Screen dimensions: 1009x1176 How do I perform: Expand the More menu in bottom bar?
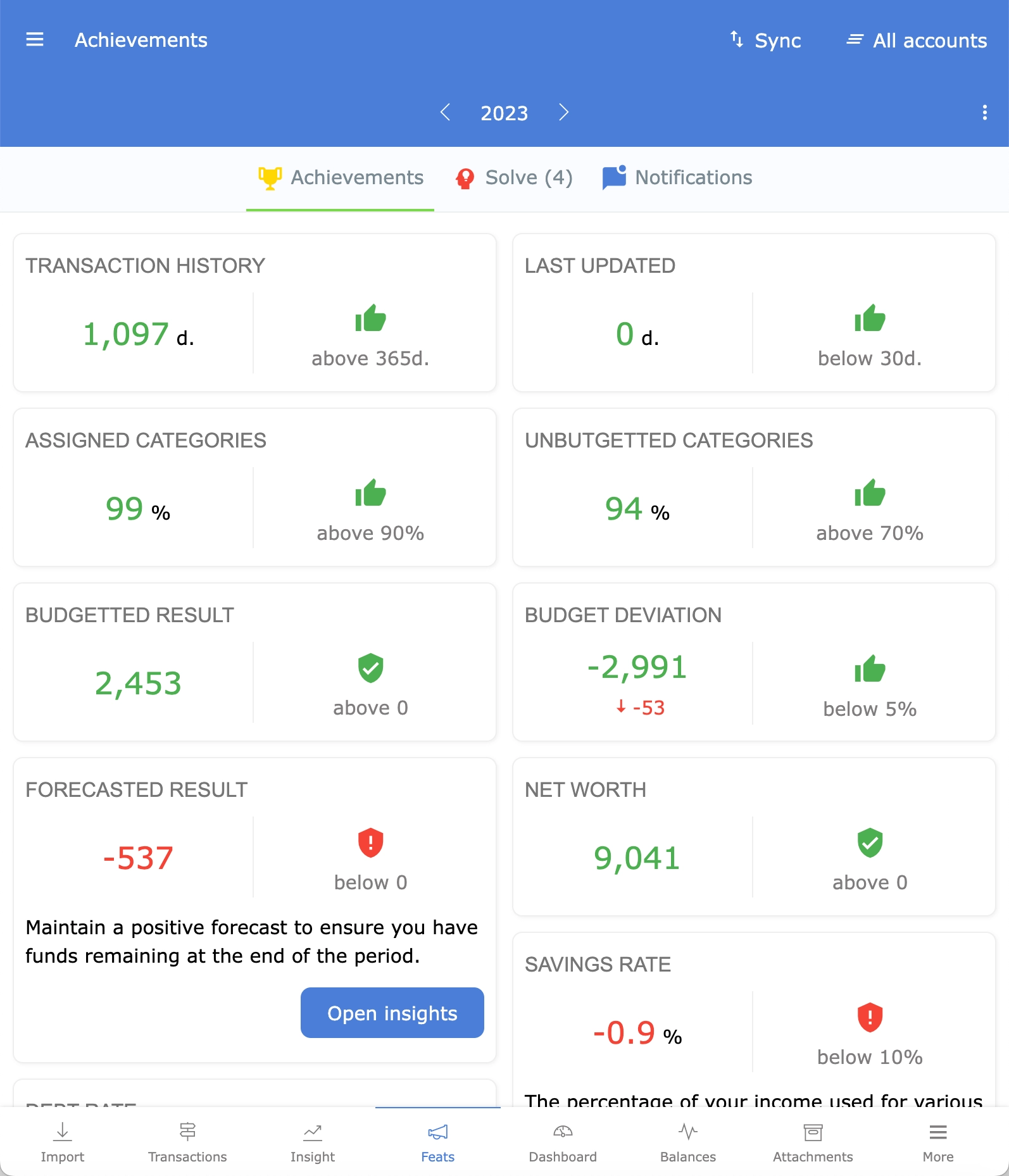coord(937,1142)
